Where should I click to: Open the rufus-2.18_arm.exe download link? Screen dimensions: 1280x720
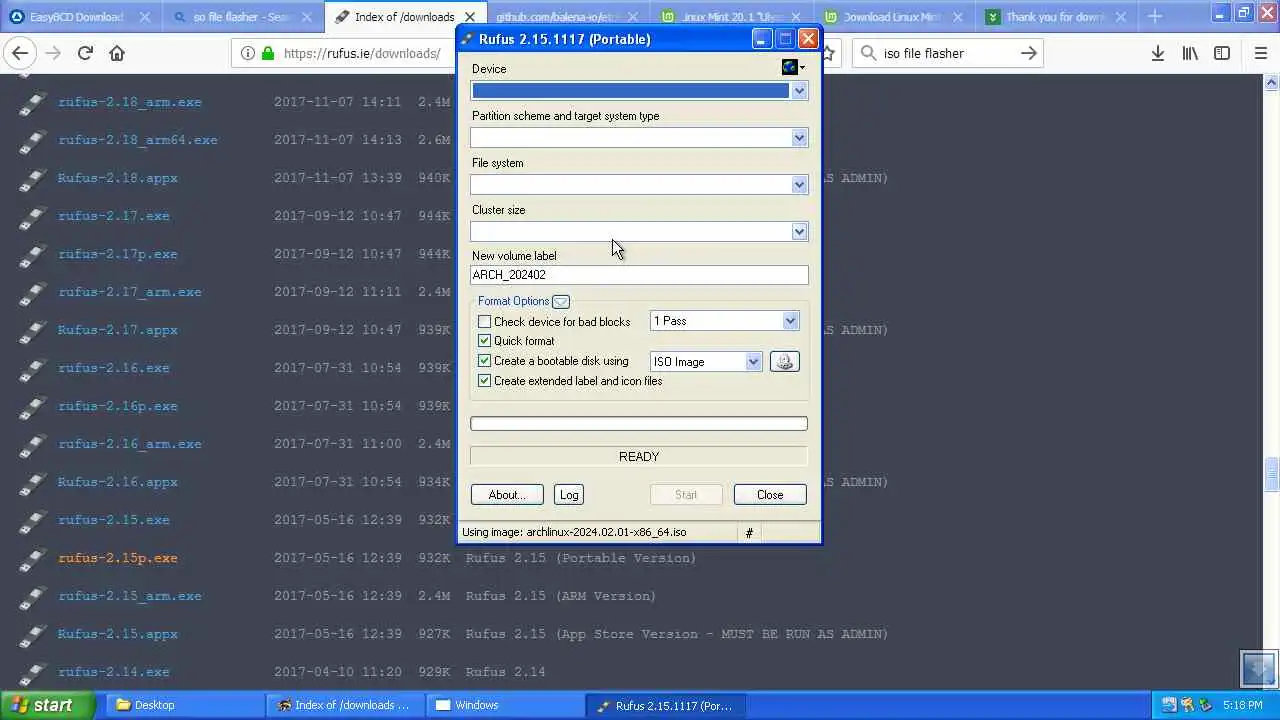point(130,102)
